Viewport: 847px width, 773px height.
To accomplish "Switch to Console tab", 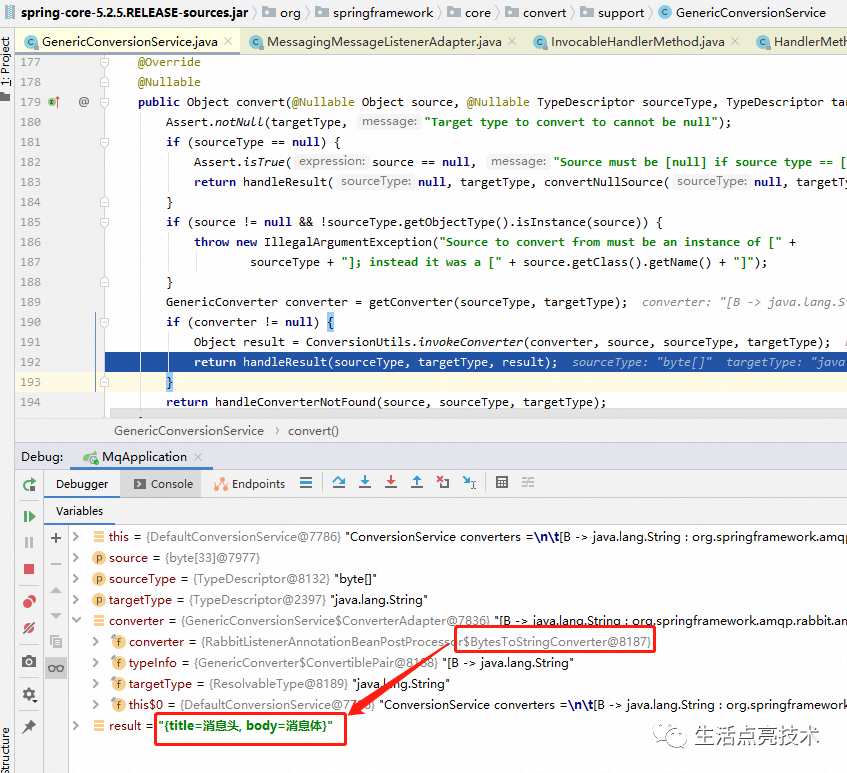I will (x=163, y=484).
